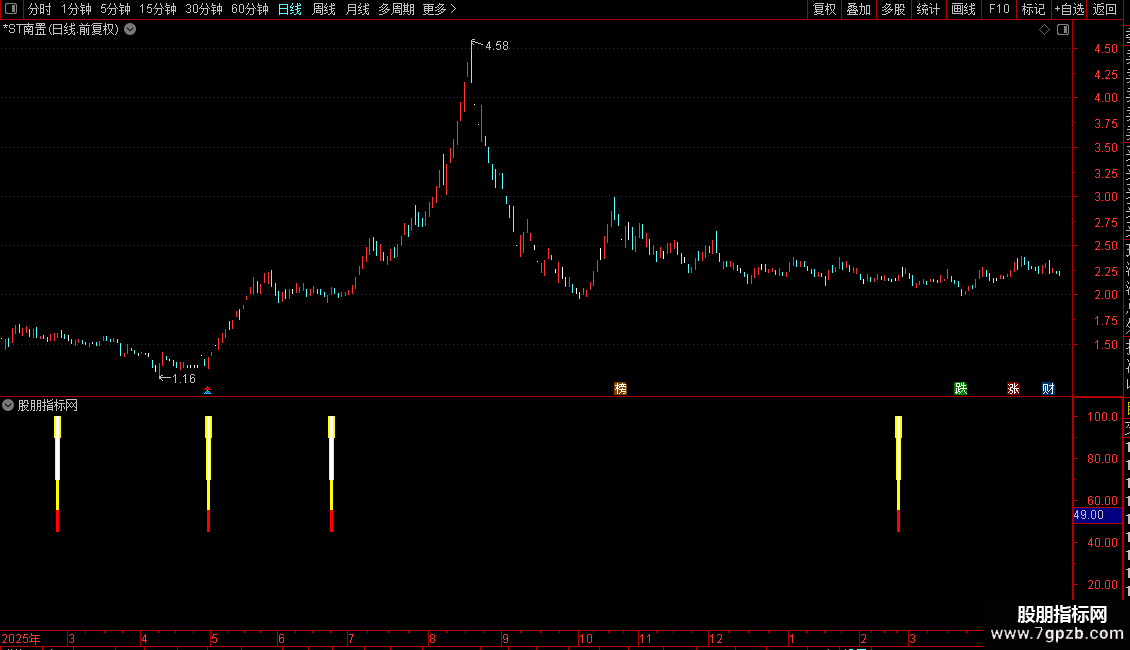Select the 60分钟 period tab
The image size is (1130, 650).
[249, 9]
